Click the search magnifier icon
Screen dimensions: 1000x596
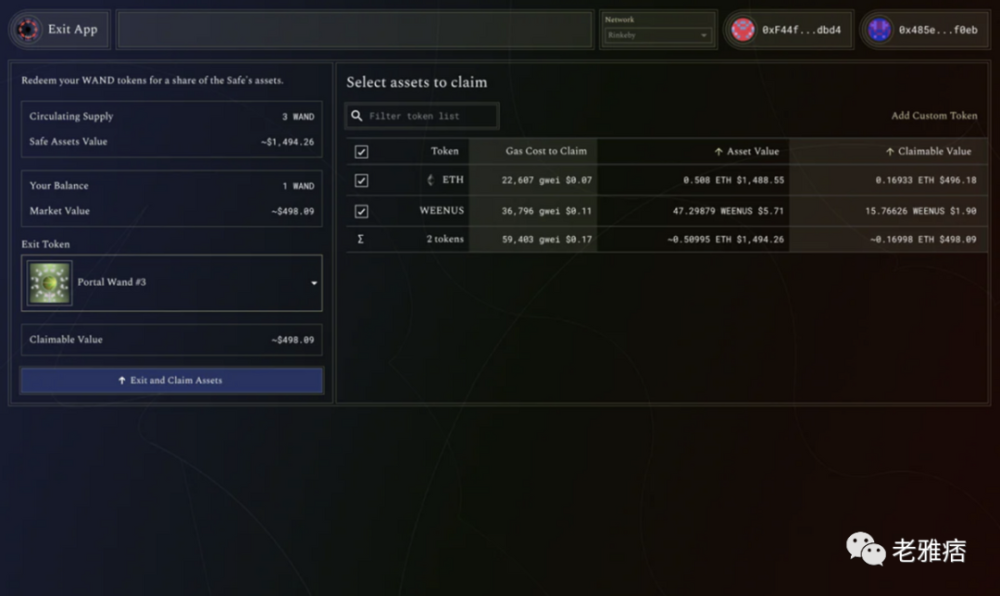coord(357,115)
